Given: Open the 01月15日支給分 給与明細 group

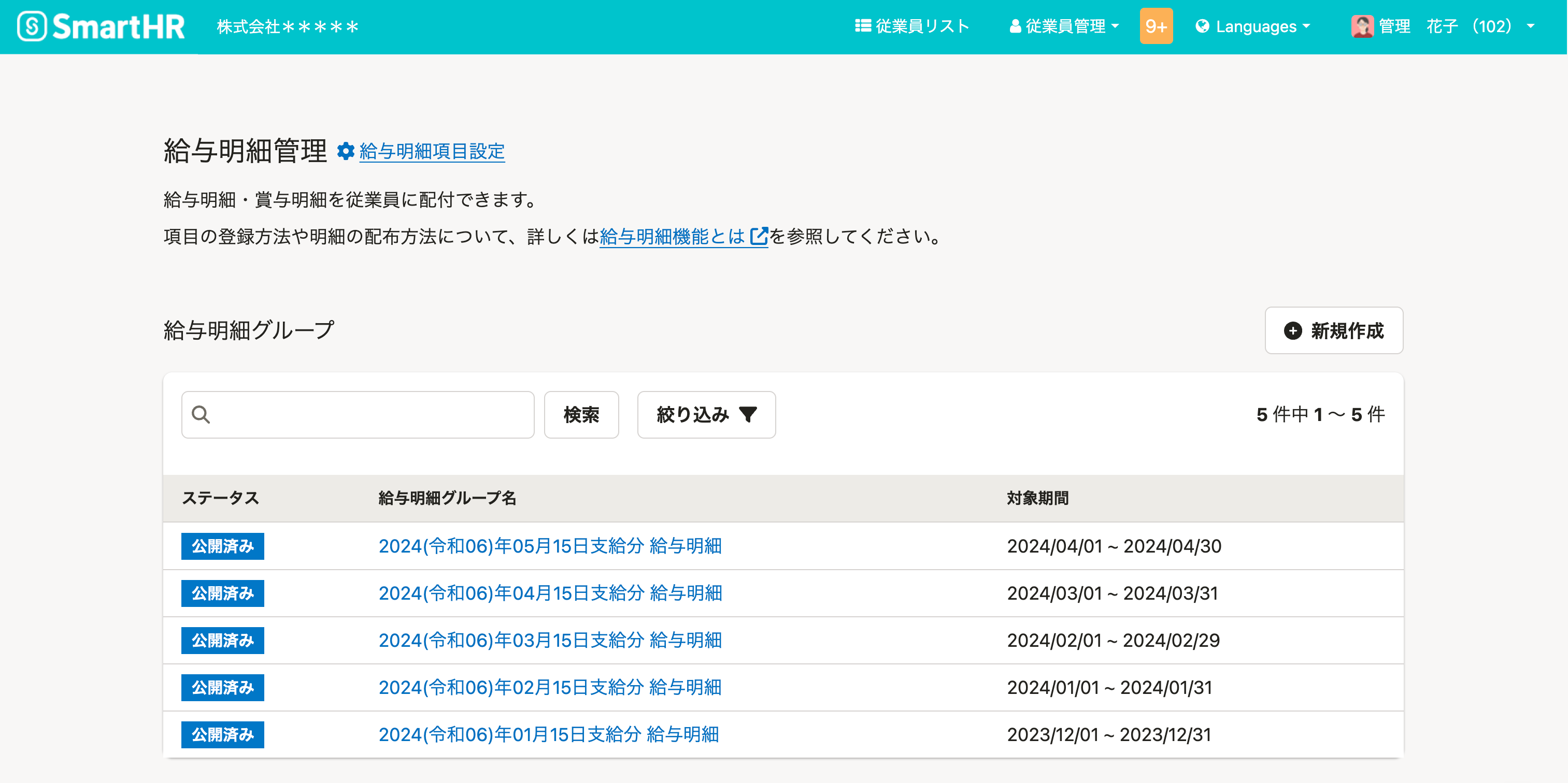Looking at the screenshot, I should (548, 735).
